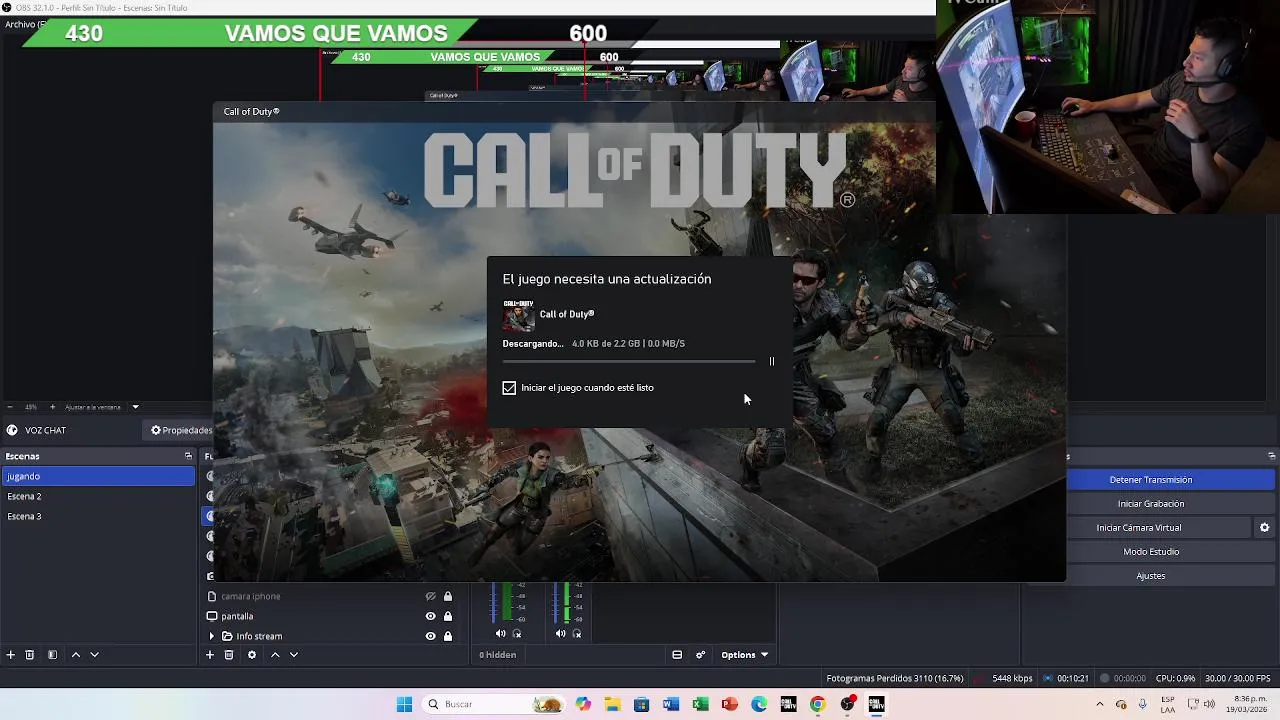Viewport: 1280px width, 720px height.
Task: Hide the 'pantalla' source
Action: 431,616
